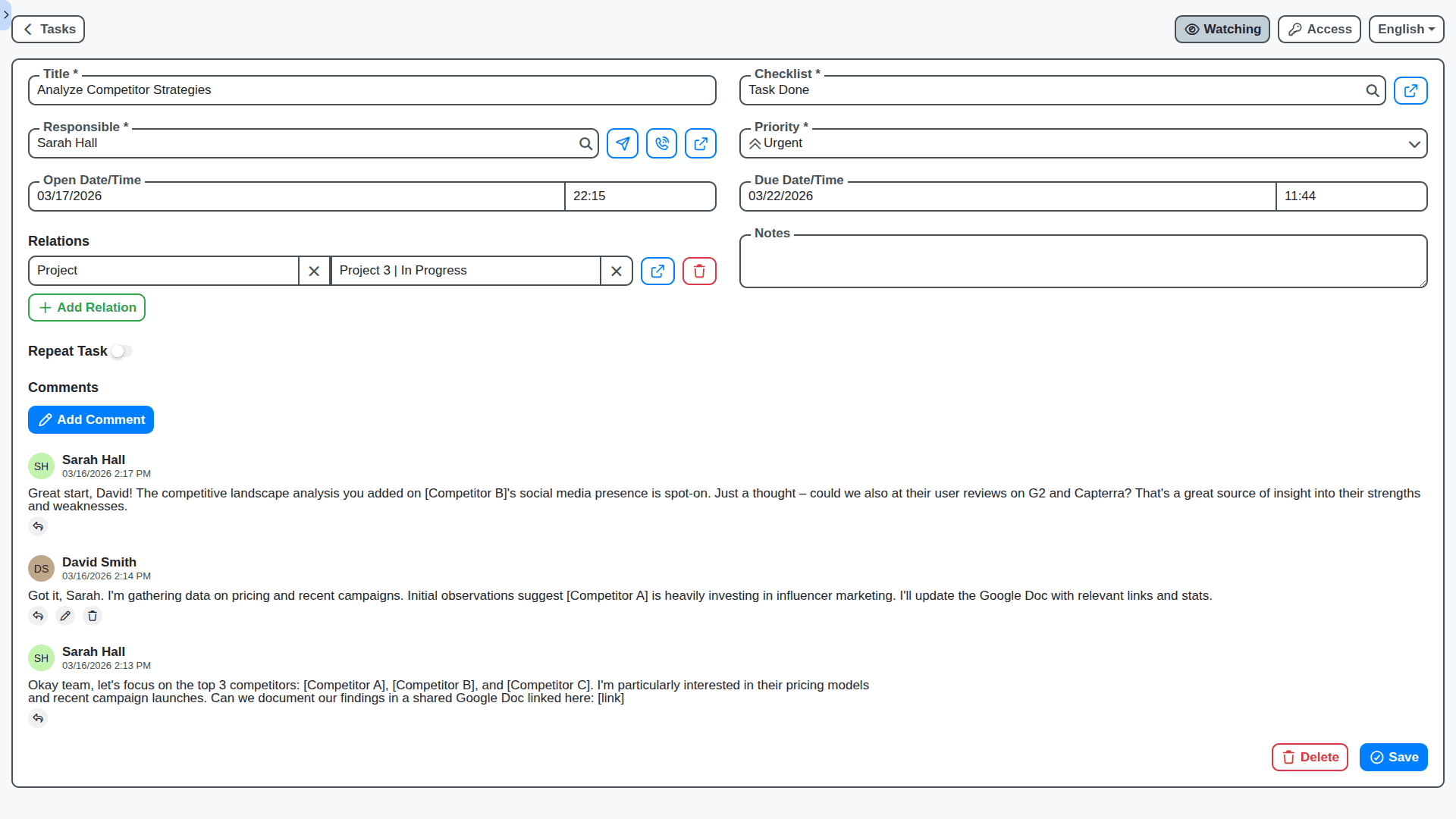Save the task changes
Viewport: 1456px width, 819px height.
(x=1393, y=757)
